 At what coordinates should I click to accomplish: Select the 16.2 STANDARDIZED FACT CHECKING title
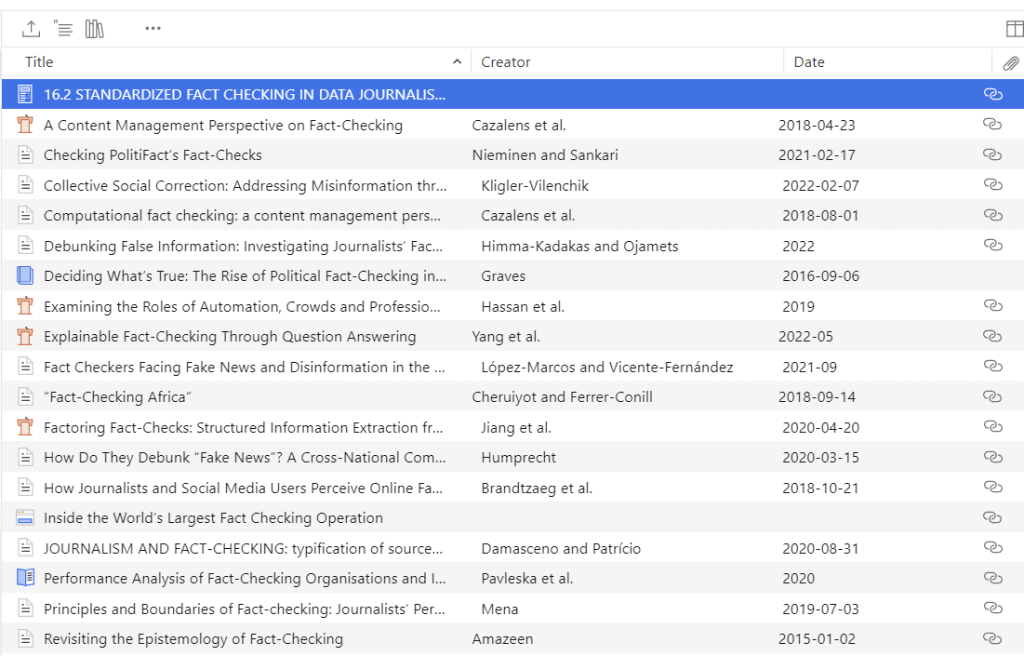[x=244, y=94]
